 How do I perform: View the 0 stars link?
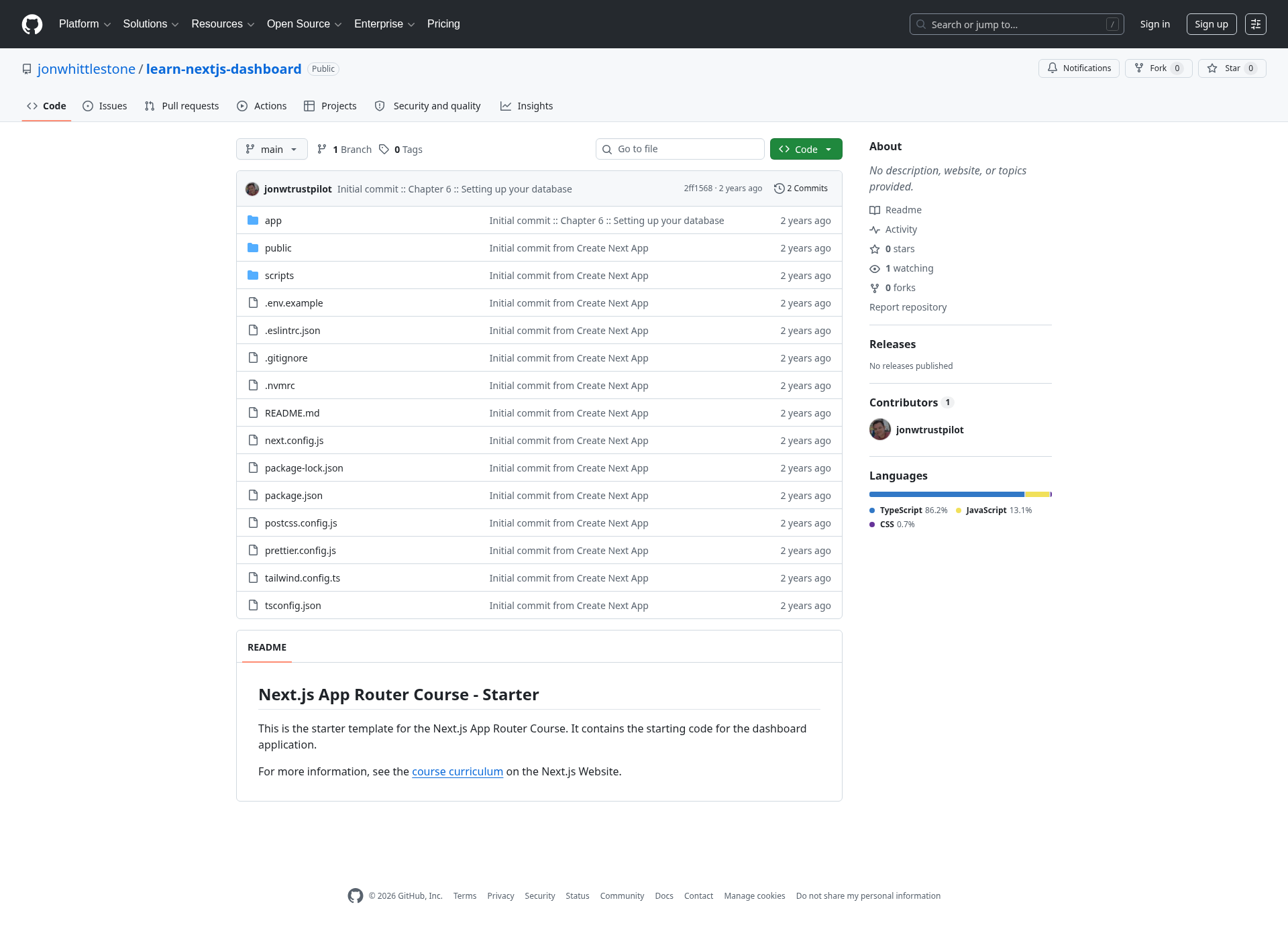coord(892,249)
